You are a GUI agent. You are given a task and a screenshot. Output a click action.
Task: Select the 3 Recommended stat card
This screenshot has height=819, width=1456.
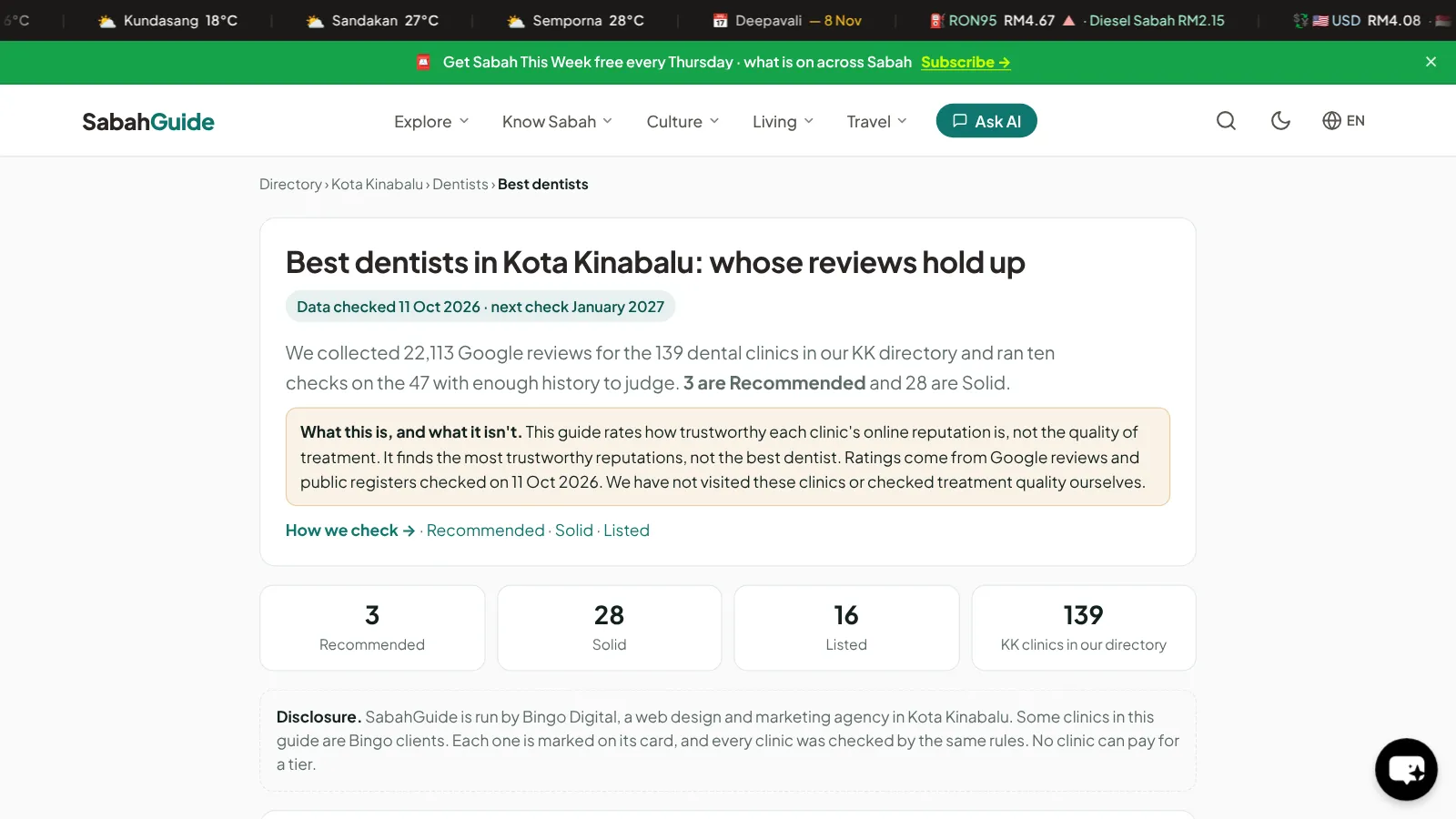(x=372, y=628)
